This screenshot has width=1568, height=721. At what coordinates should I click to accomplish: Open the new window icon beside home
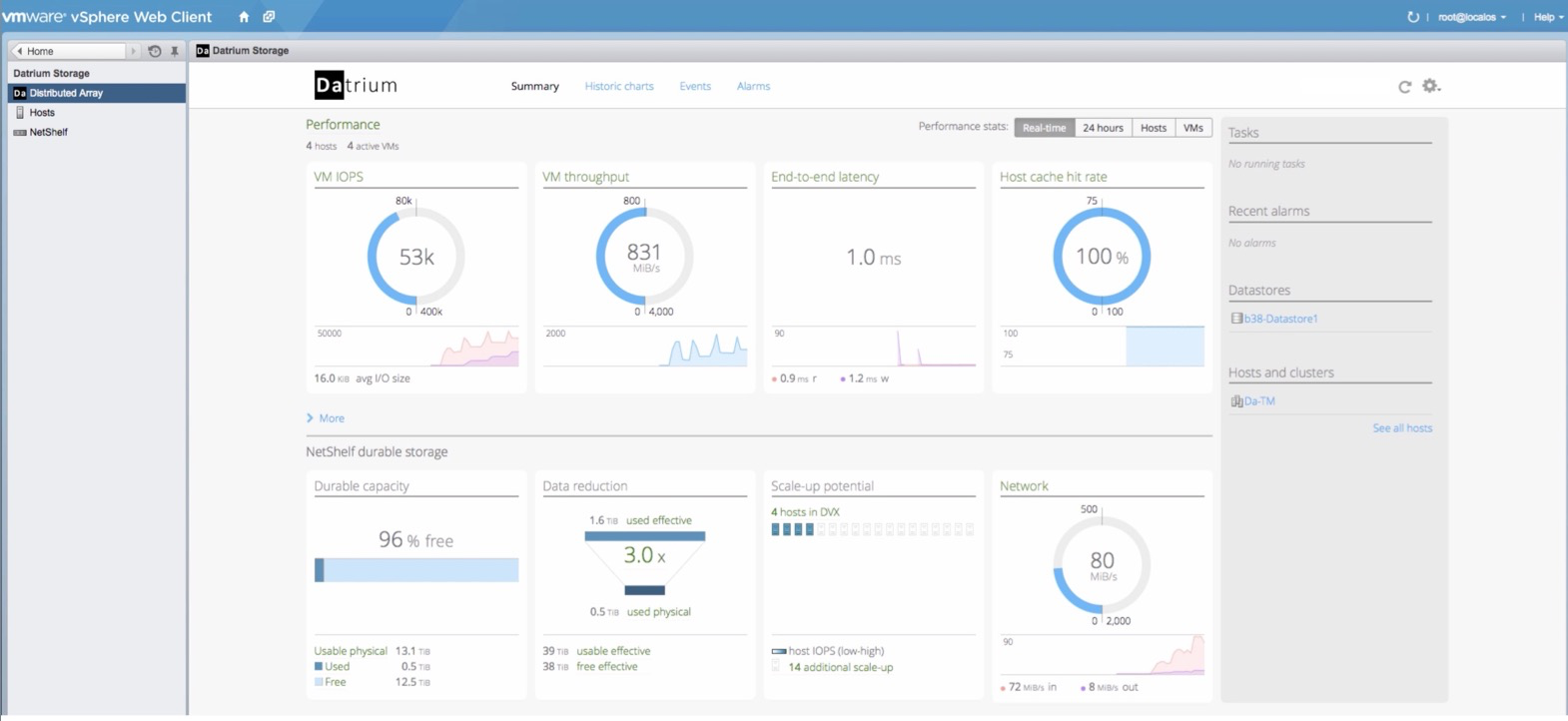269,17
